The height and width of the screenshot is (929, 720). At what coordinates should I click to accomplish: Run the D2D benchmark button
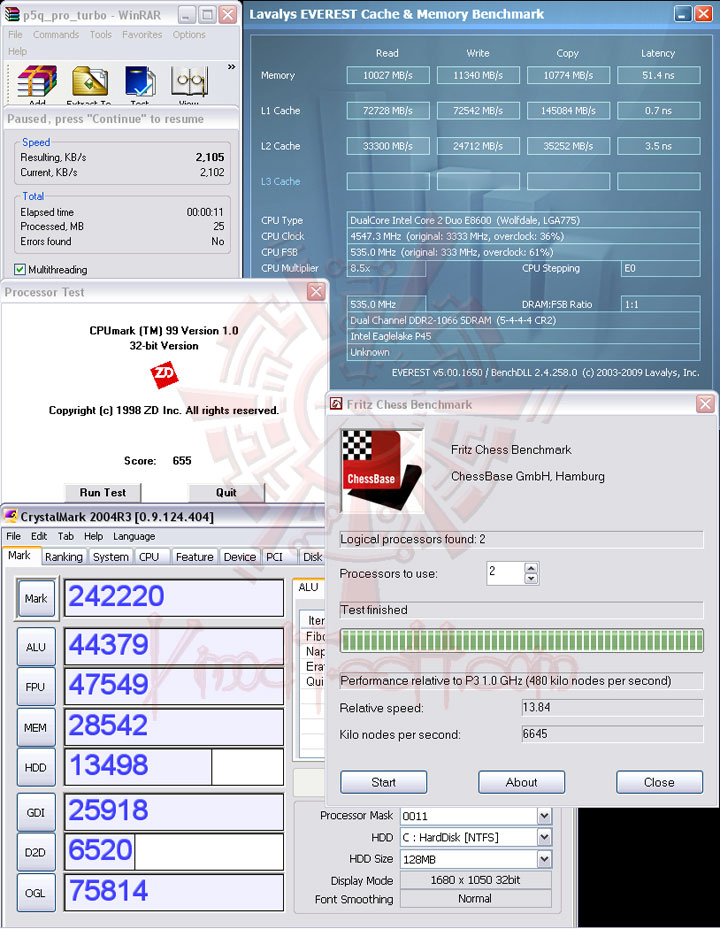36,852
